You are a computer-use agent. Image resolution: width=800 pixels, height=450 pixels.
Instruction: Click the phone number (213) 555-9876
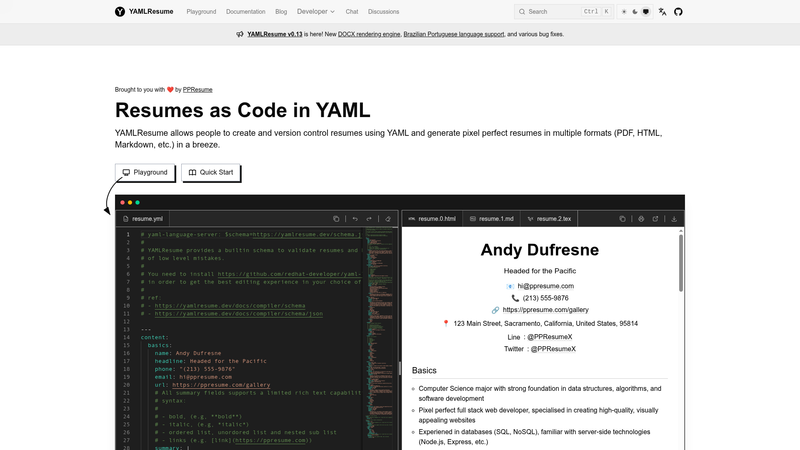[545, 298]
